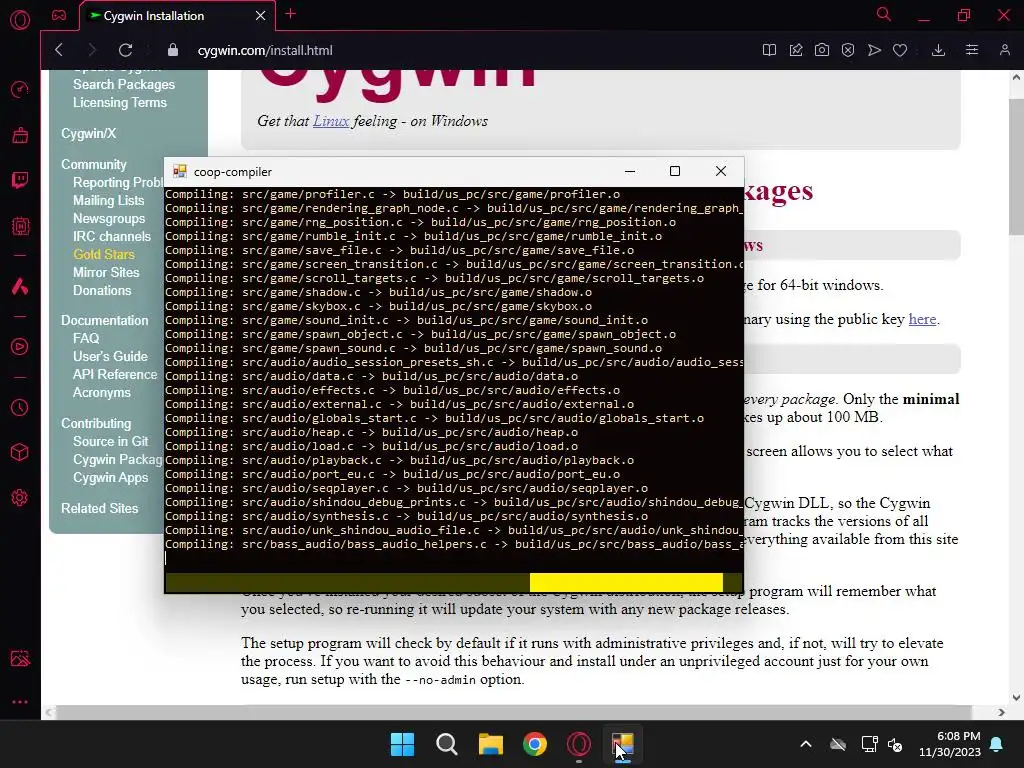Click the send/flow arrow icon
The image size is (1024, 768).
874,50
